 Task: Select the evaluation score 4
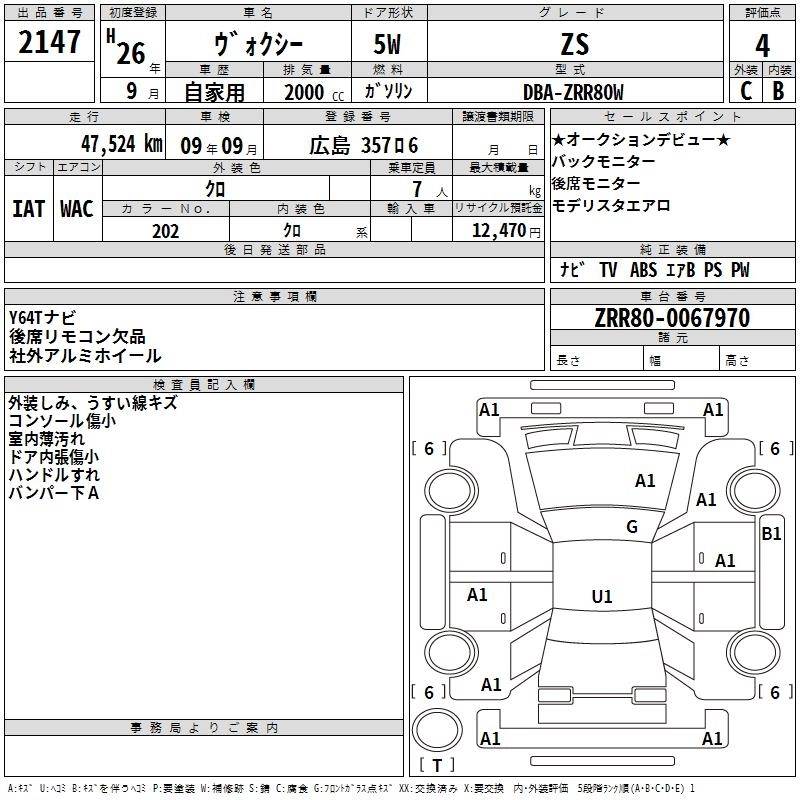click(x=762, y=45)
